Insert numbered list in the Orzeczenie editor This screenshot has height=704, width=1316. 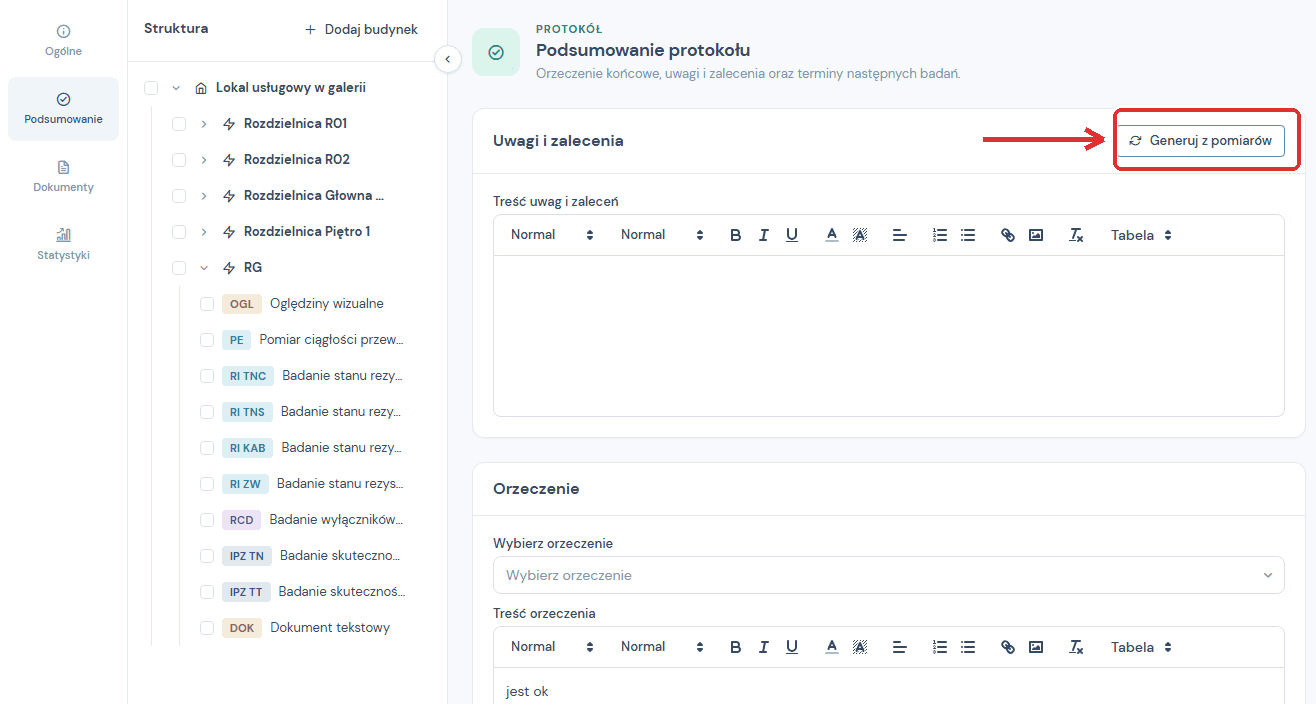coord(940,647)
